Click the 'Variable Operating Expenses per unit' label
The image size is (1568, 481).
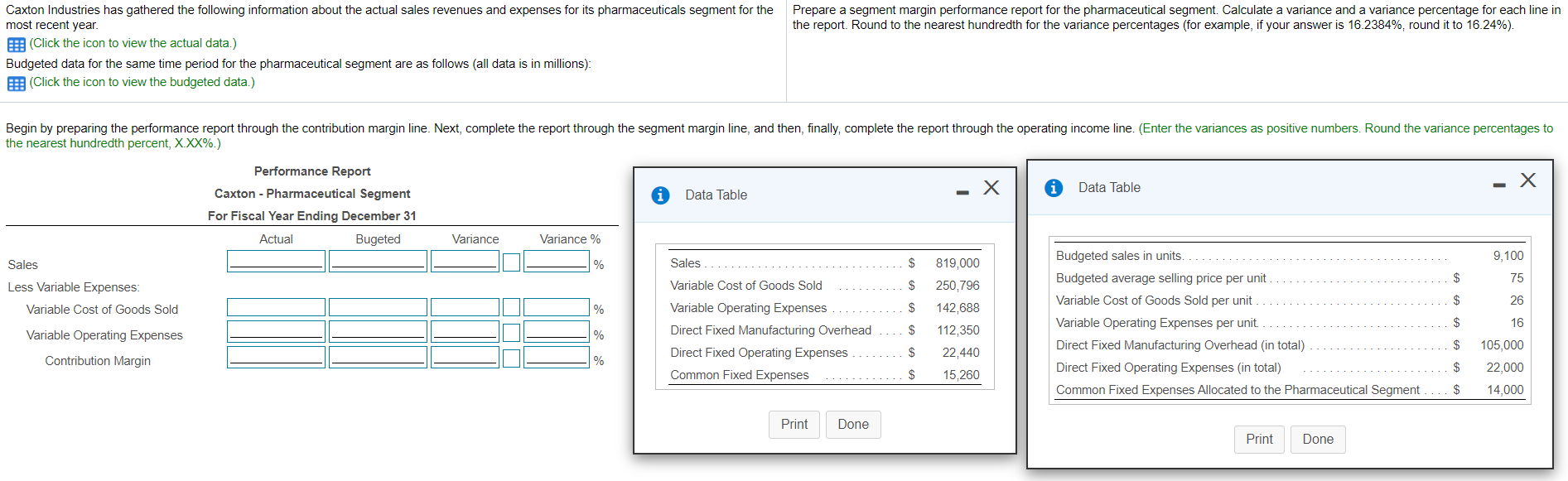[1156, 323]
